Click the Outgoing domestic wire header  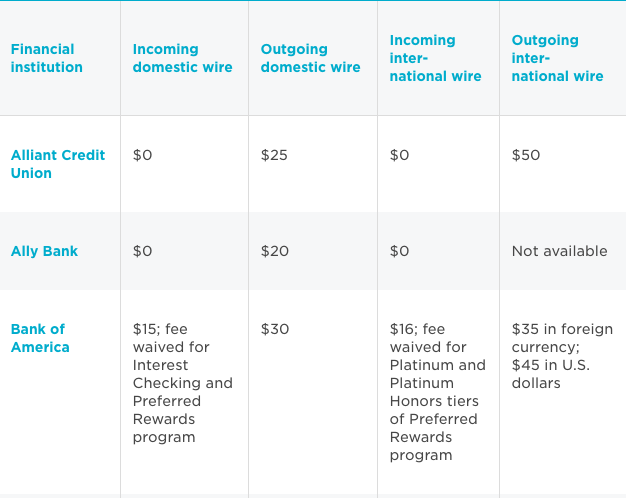coord(310,58)
